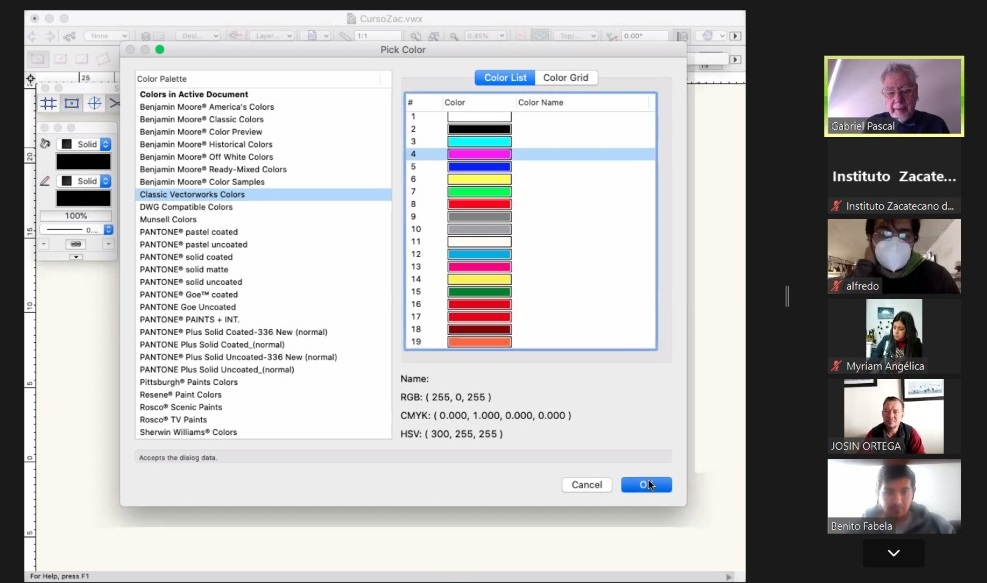Click the fourth rotated rectangle mode icon
The image size is (987, 583).
[103, 59]
